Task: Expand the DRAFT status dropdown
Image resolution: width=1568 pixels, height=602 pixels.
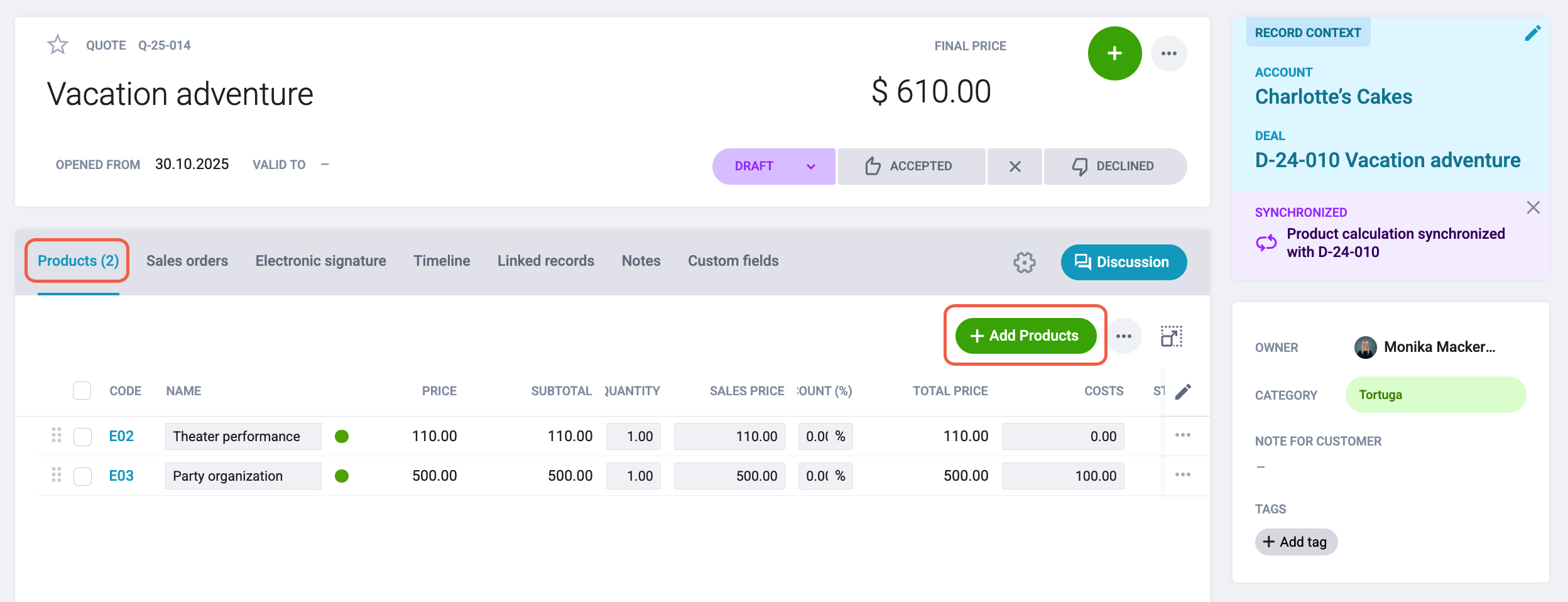Action: coord(810,167)
